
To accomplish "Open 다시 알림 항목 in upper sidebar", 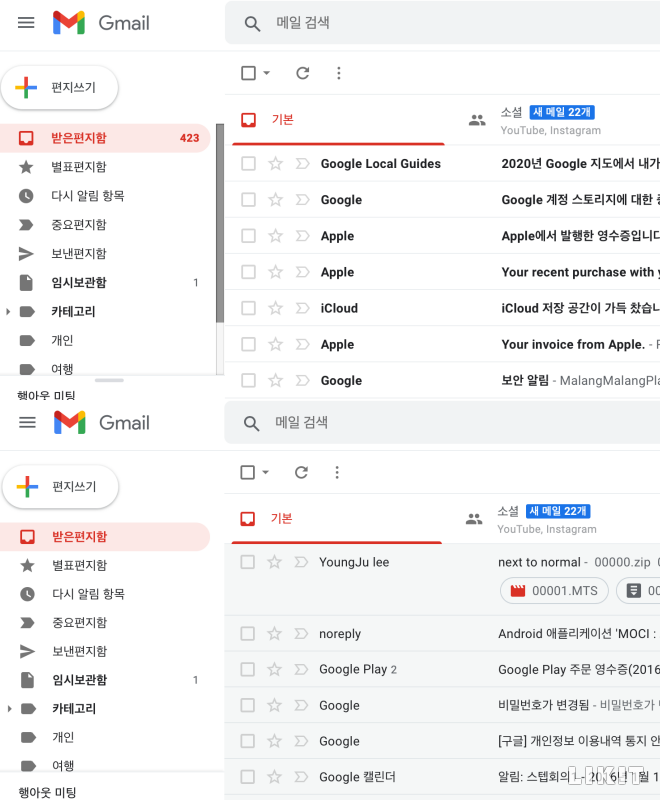I will click(x=105, y=196).
